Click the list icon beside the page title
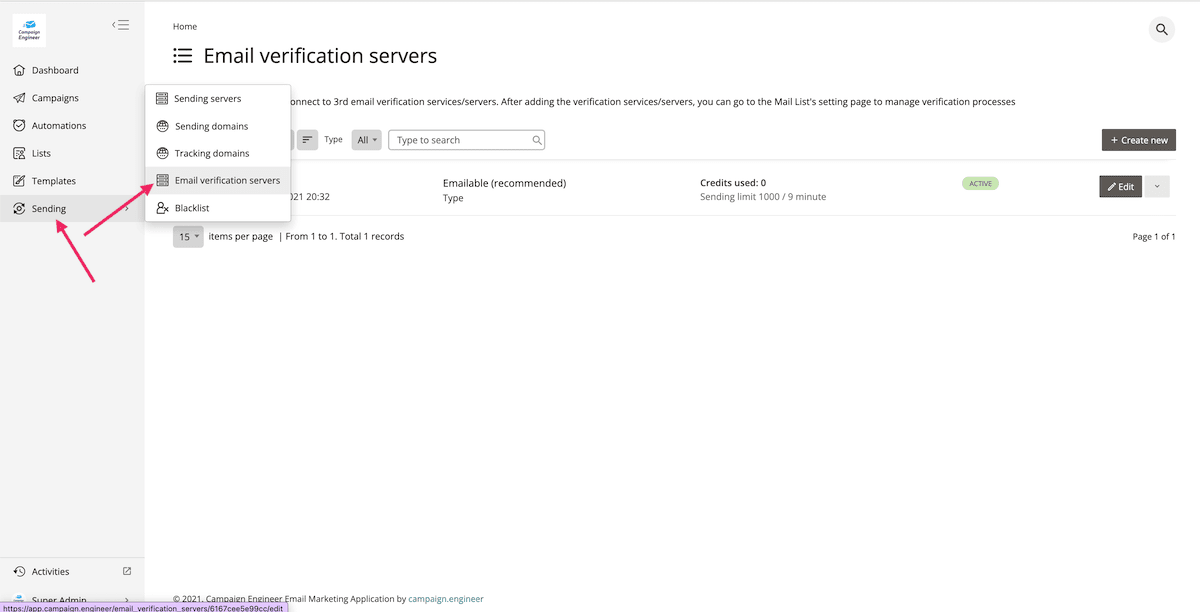The width and height of the screenshot is (1200, 612). coord(182,56)
